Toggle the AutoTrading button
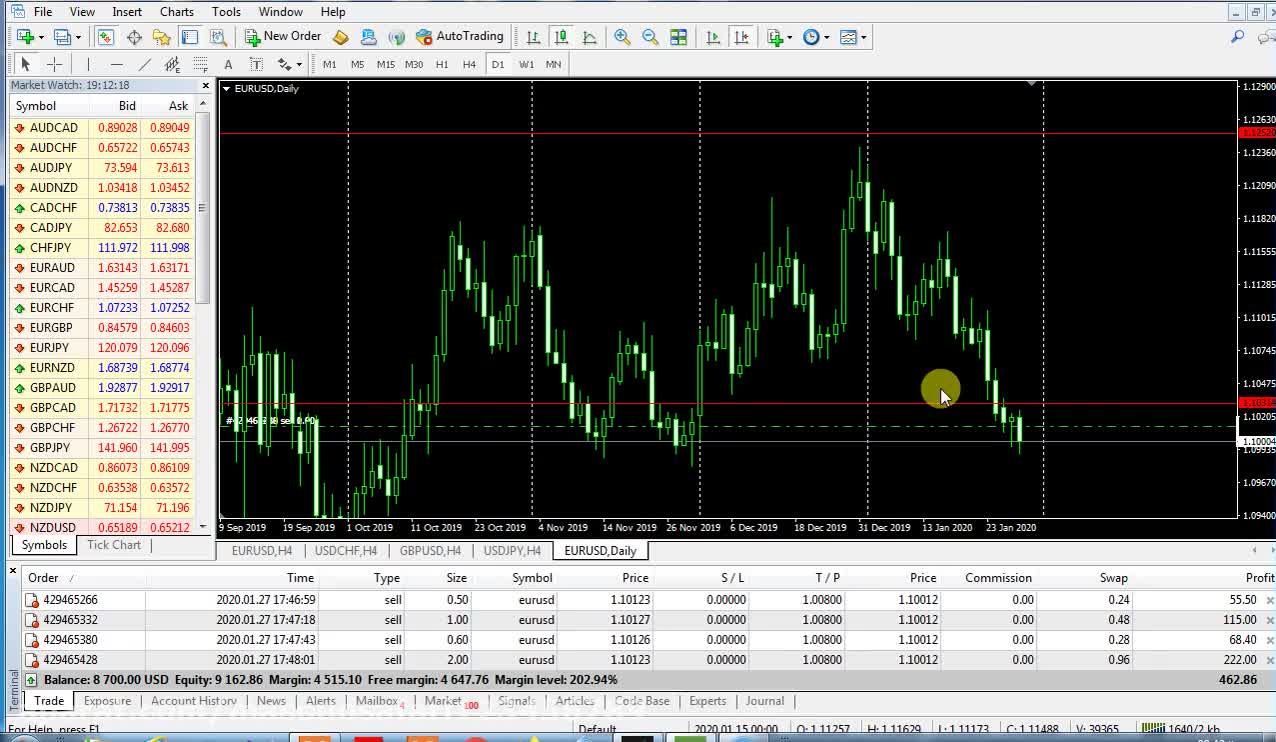The width and height of the screenshot is (1276, 742). (460, 37)
